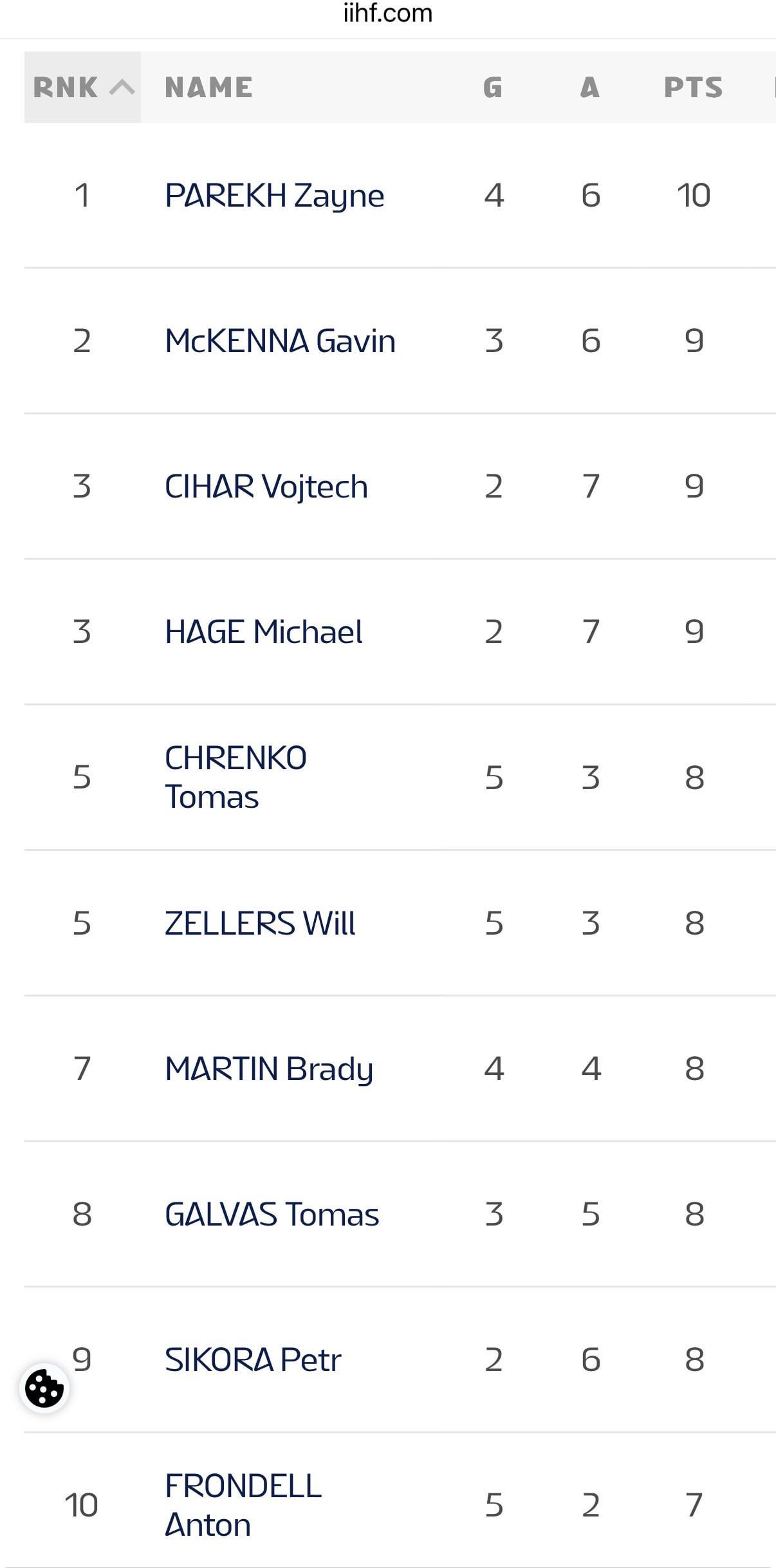Toggle the RNK sort arrow
This screenshot has height=1568, width=776.
click(122, 87)
